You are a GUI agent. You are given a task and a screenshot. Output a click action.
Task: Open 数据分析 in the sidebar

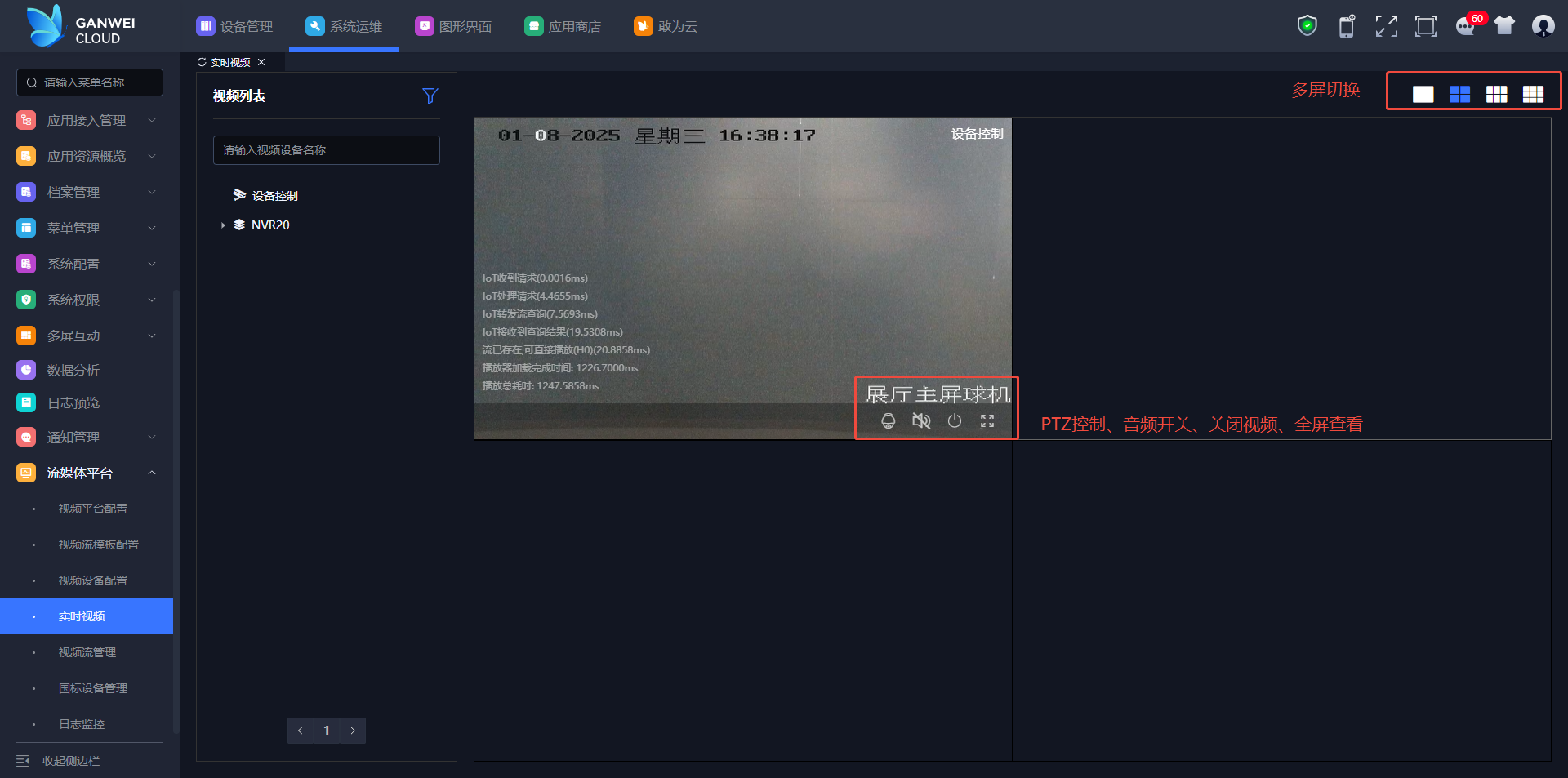coord(87,370)
